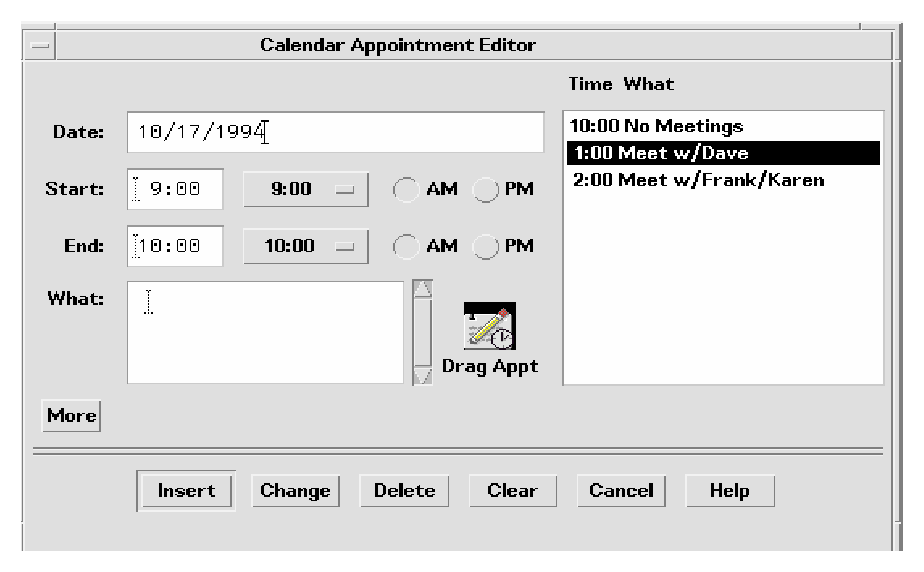
Task: Click scroll up arrow beside What field
Action: tap(422, 289)
